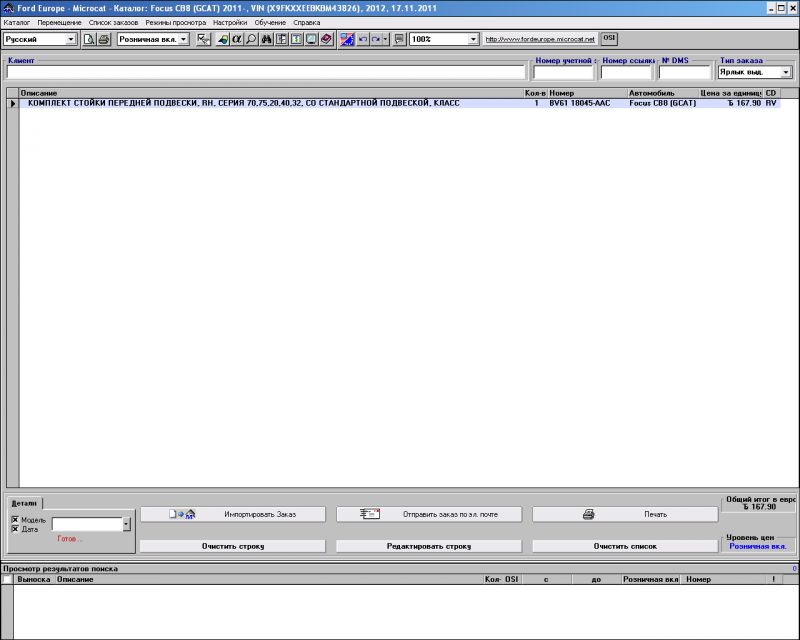Viewport: 800px width, 640px height.
Task: Expand the redo history dropdown arrow
Action: pos(385,39)
